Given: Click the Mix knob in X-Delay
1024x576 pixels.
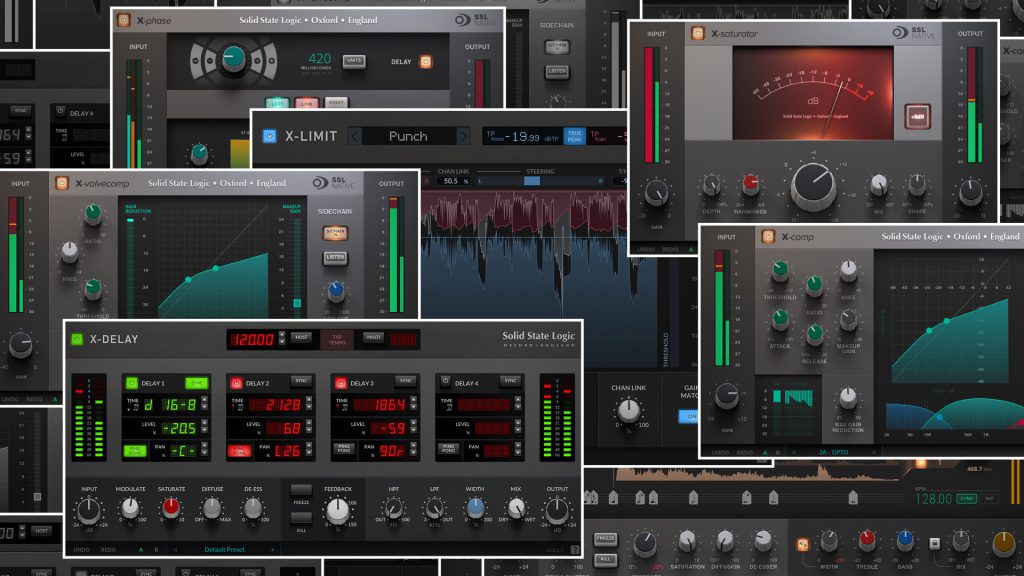Looking at the screenshot, I should coord(516,508).
